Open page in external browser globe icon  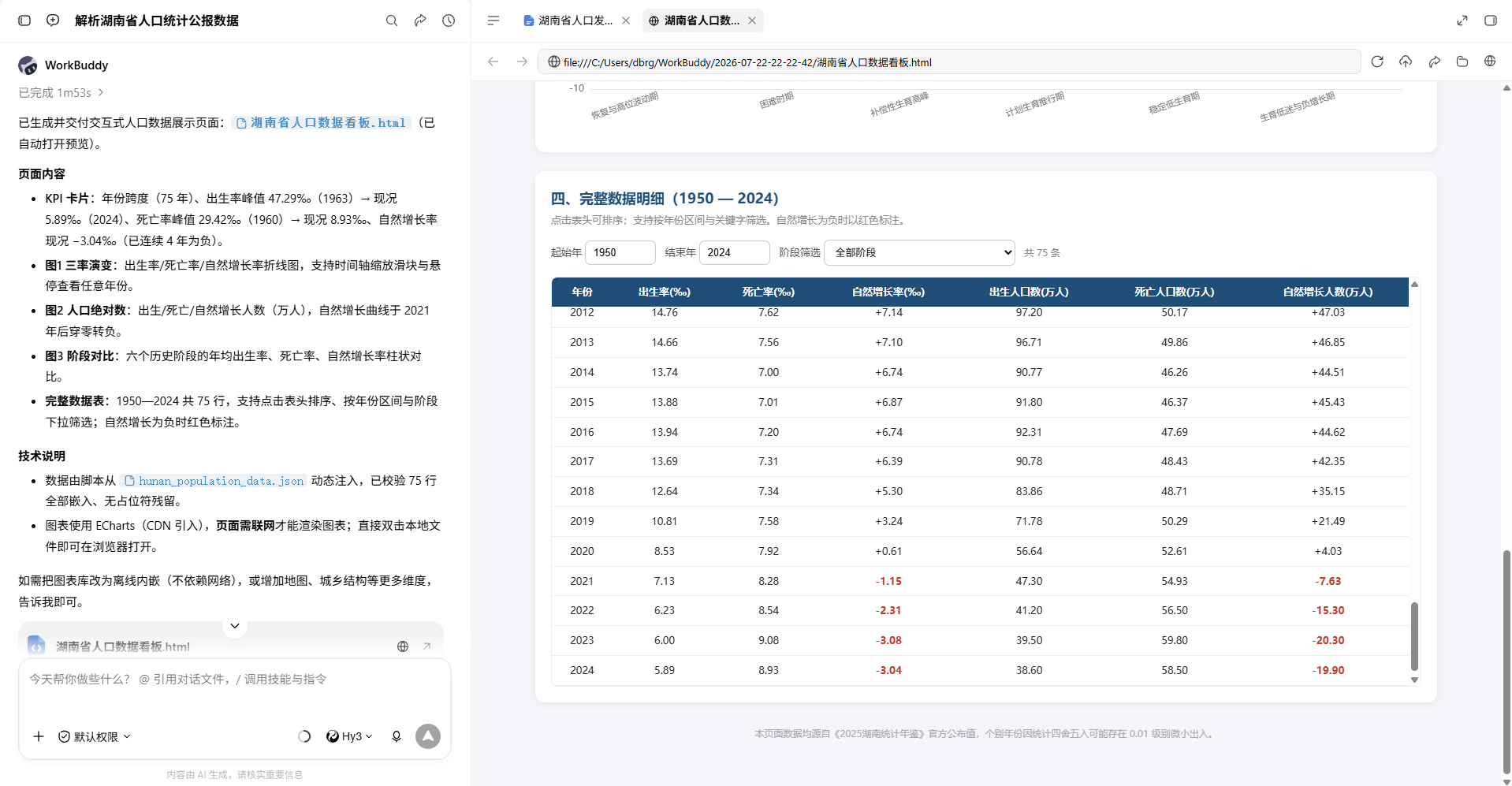1490,61
